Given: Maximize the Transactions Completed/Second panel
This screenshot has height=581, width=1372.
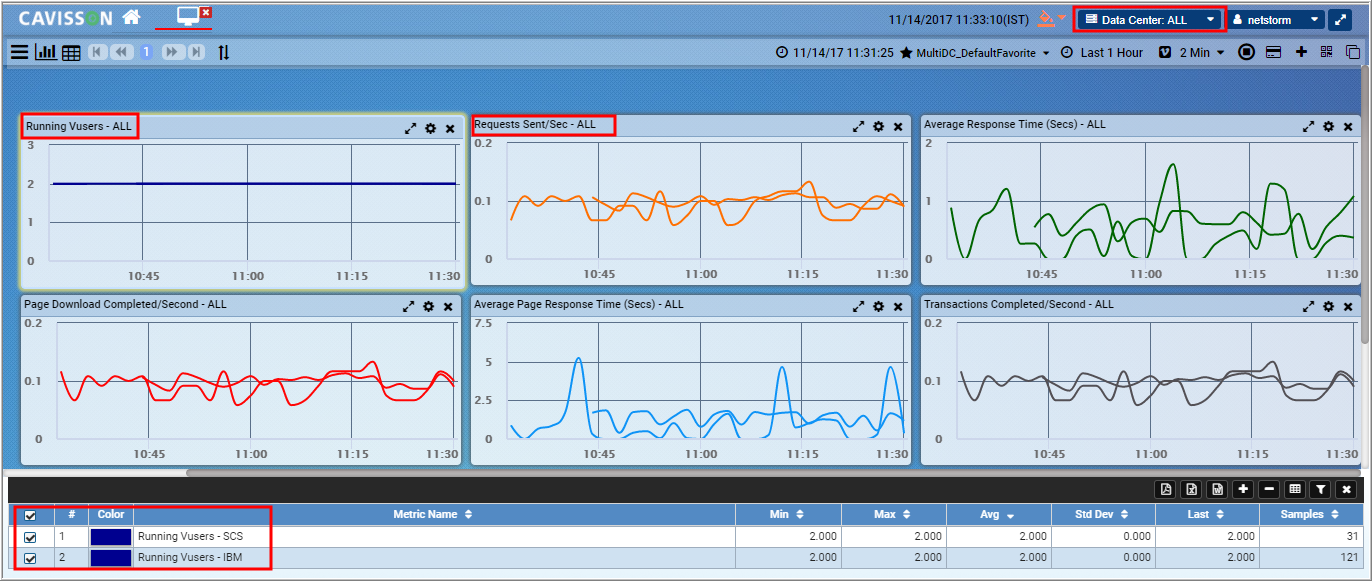Looking at the screenshot, I should [x=1308, y=307].
